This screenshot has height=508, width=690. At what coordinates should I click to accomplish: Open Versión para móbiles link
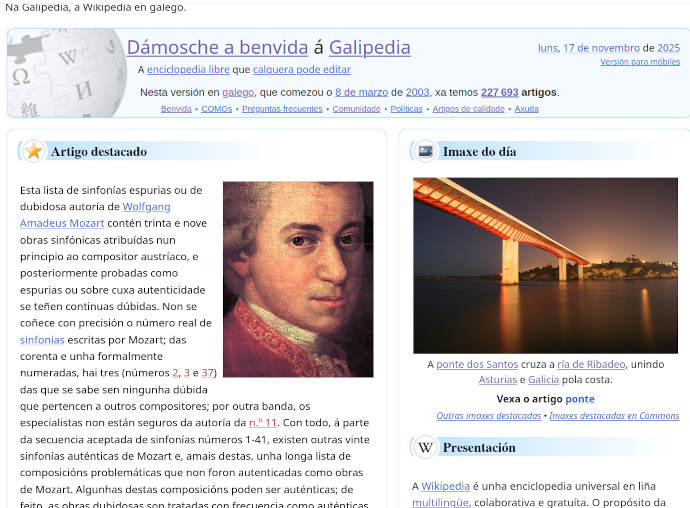(x=640, y=62)
